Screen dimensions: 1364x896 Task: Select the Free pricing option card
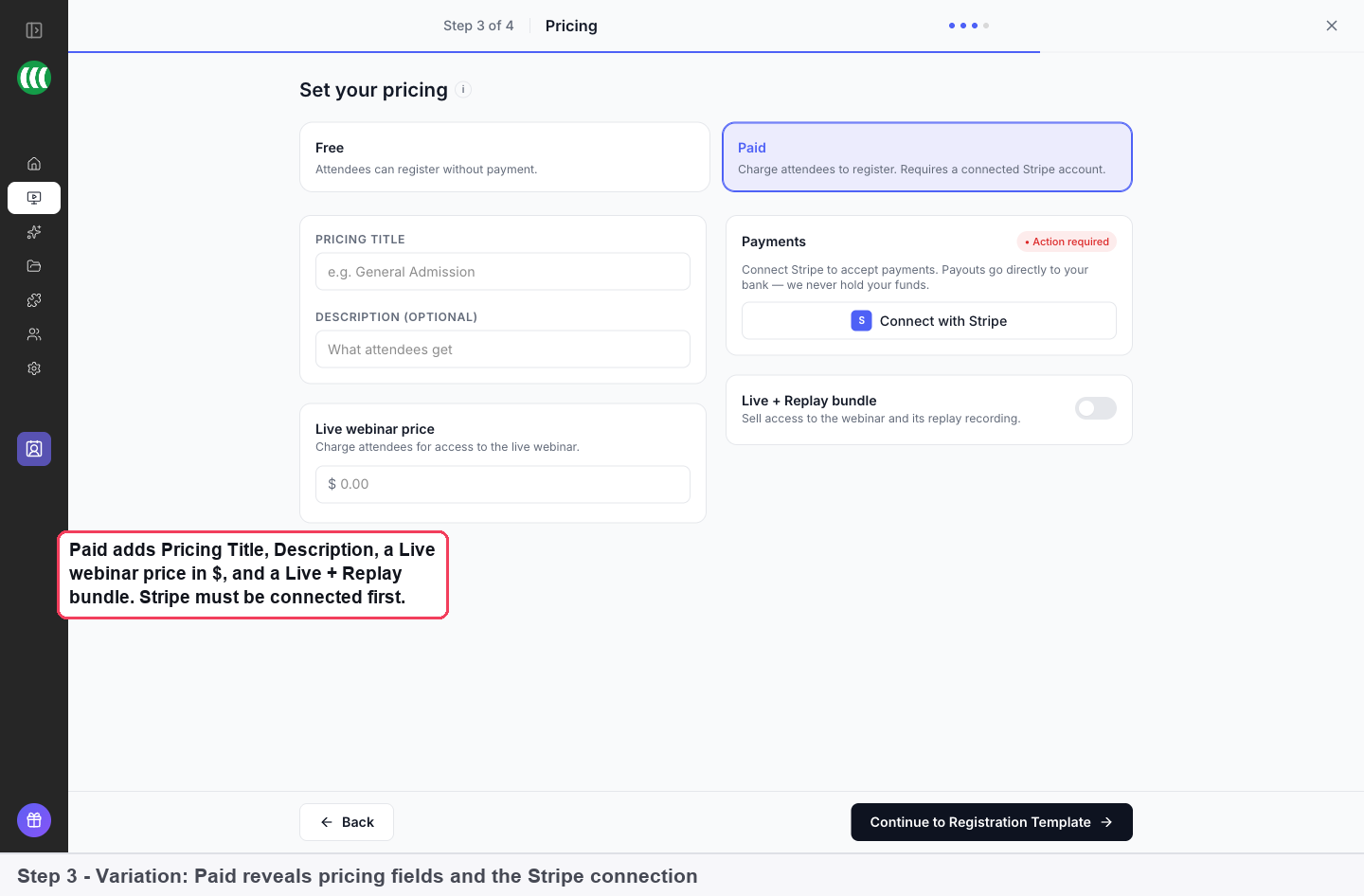[505, 157]
